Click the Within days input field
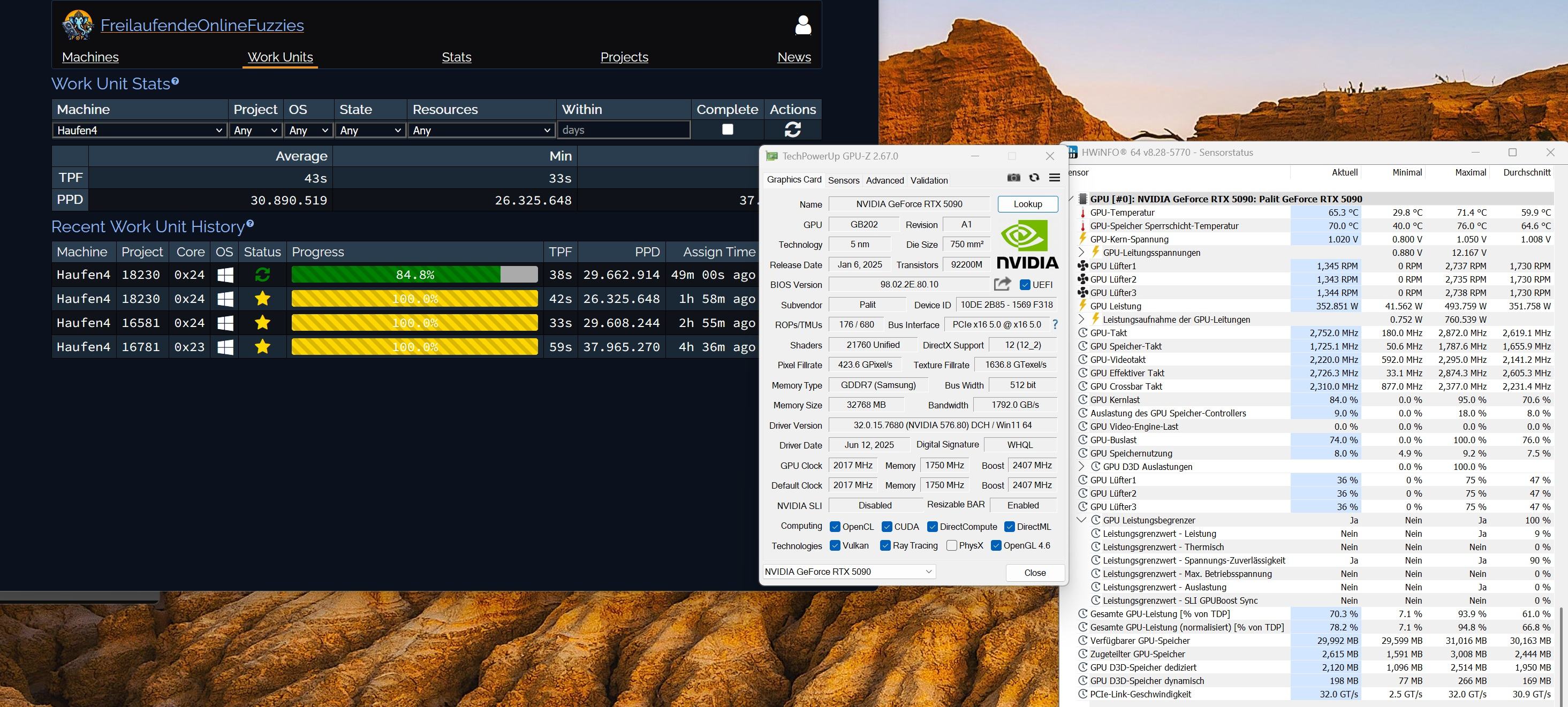 (624, 130)
